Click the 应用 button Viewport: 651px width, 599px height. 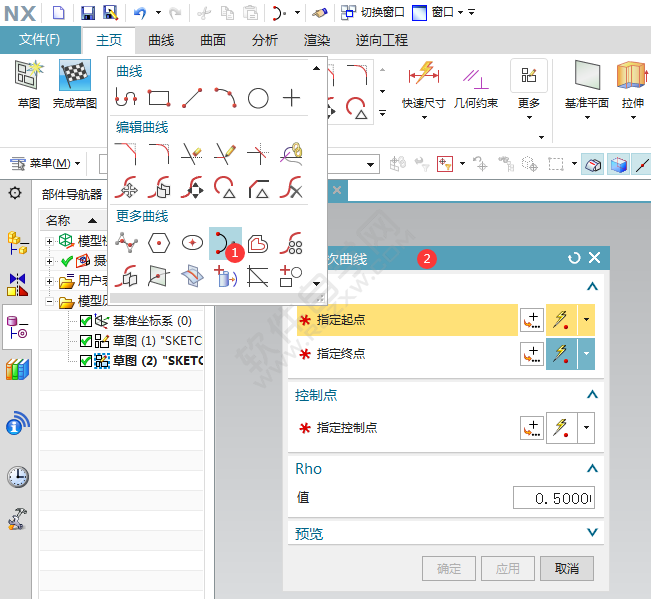point(508,568)
